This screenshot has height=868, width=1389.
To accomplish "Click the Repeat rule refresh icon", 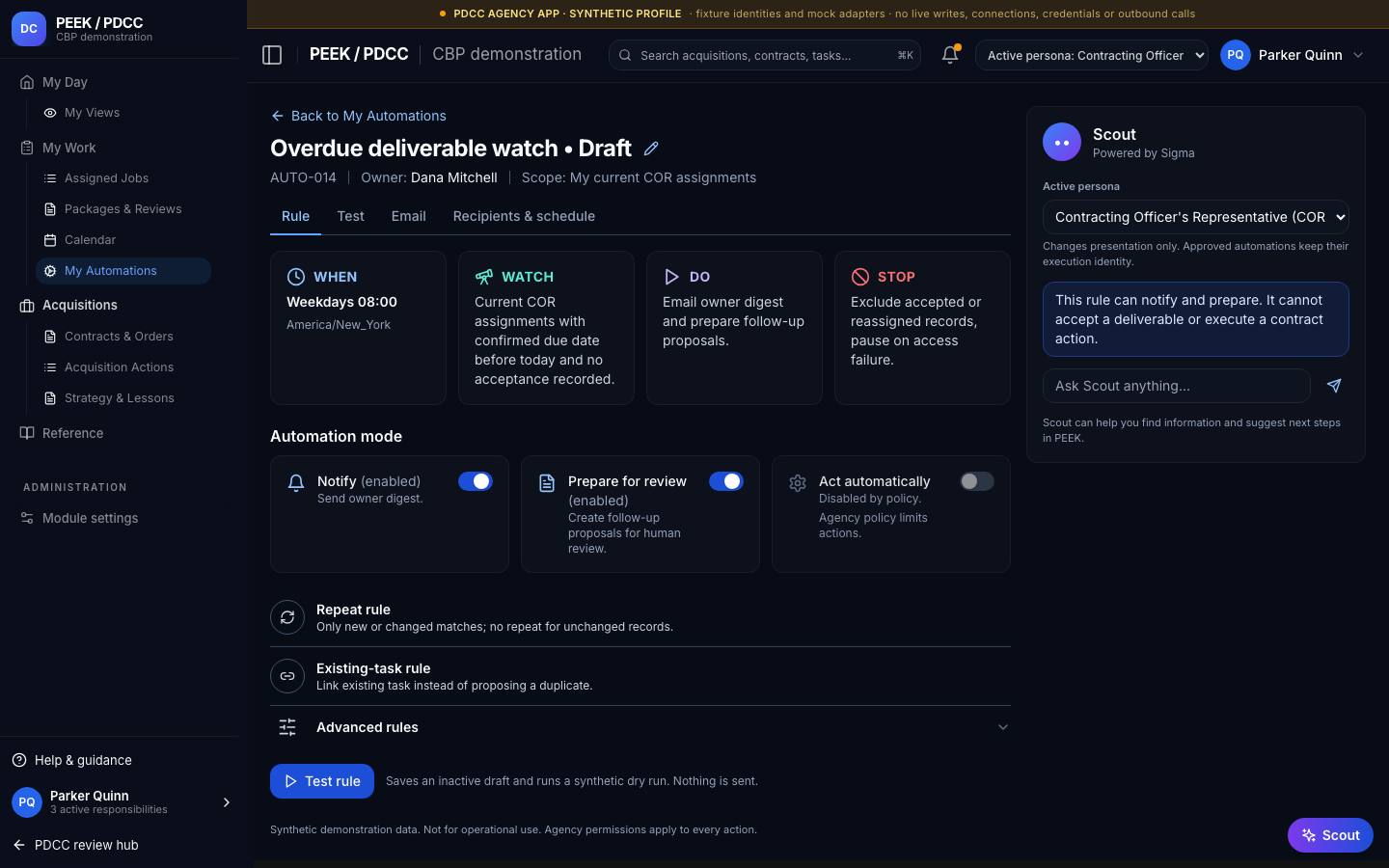I will point(287,617).
